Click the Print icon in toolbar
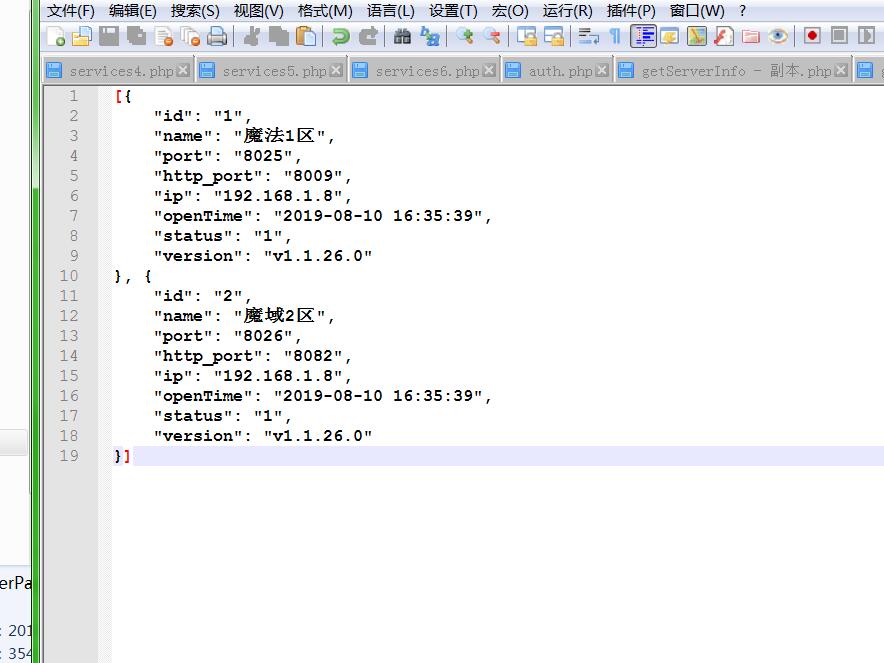Viewport: 884px width, 663px height. tap(217, 37)
